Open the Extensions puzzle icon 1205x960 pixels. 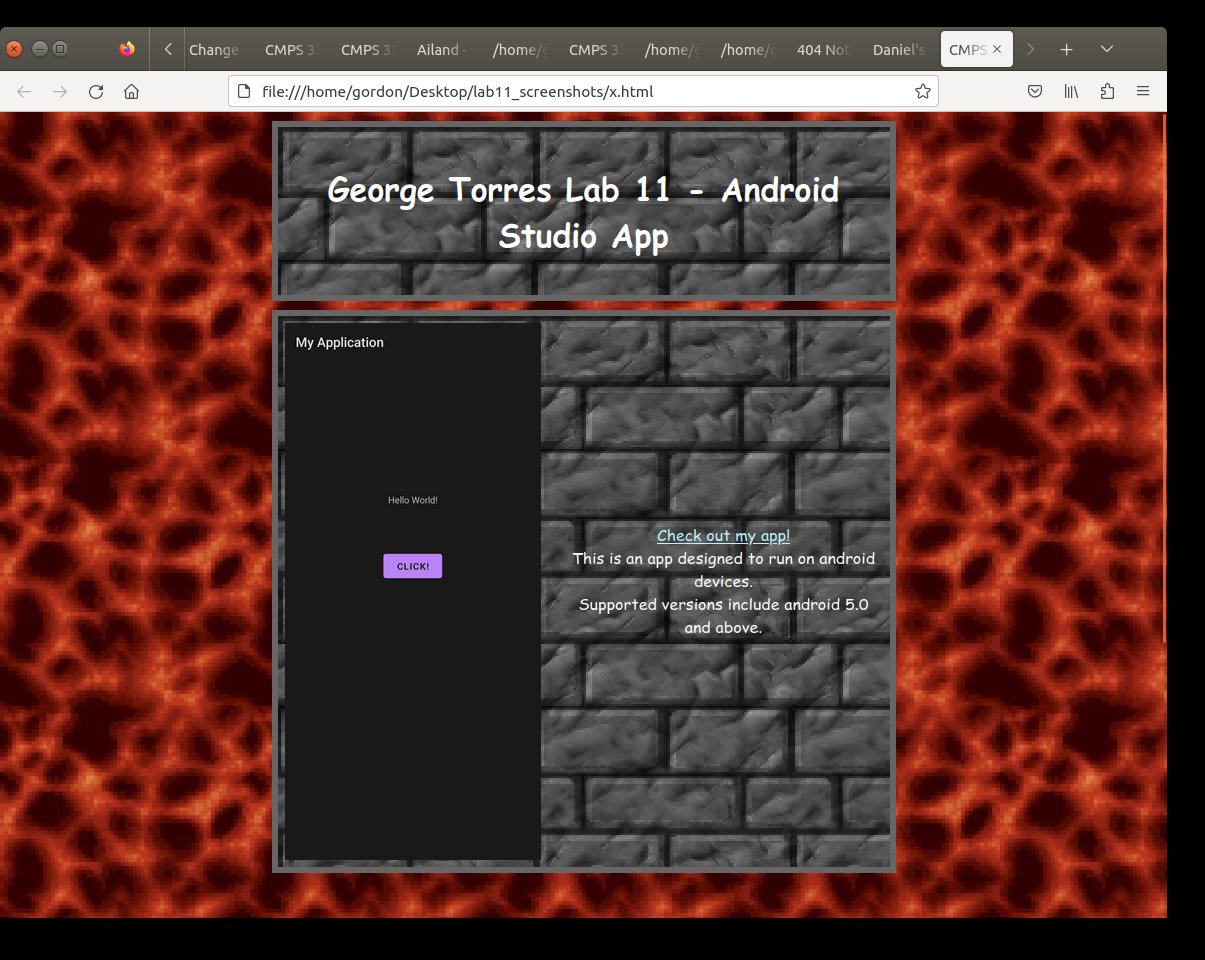click(1107, 92)
